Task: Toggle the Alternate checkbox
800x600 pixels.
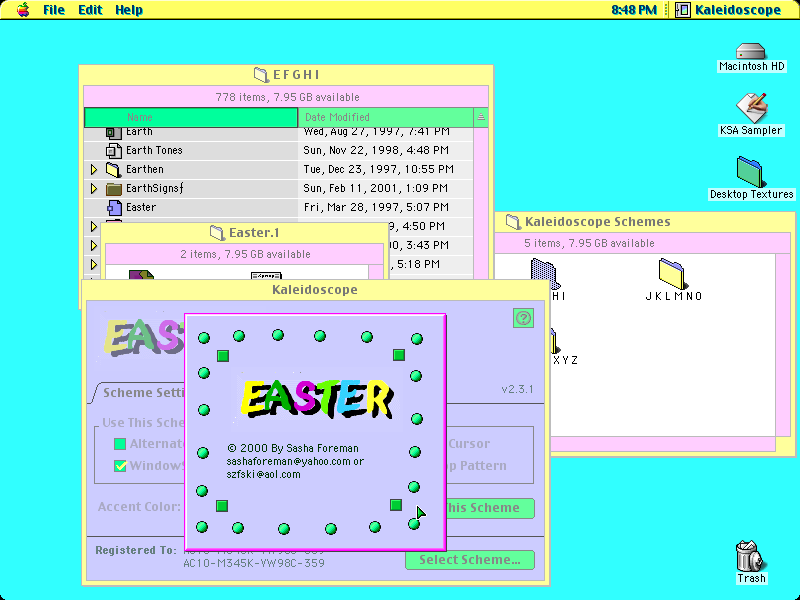Action: tap(120, 444)
